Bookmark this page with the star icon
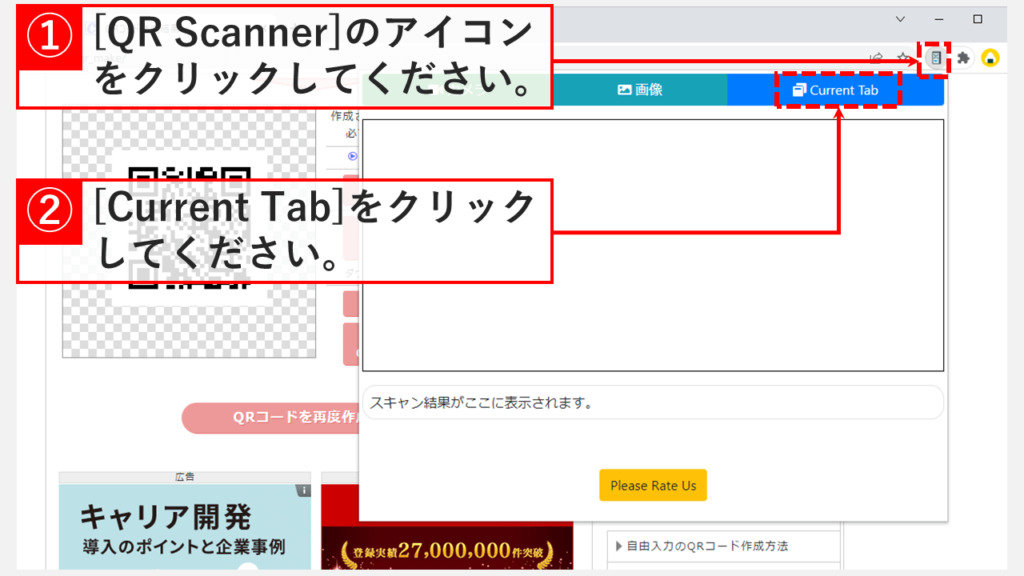Viewport: 1024px width, 576px height. pyautogui.click(x=904, y=58)
